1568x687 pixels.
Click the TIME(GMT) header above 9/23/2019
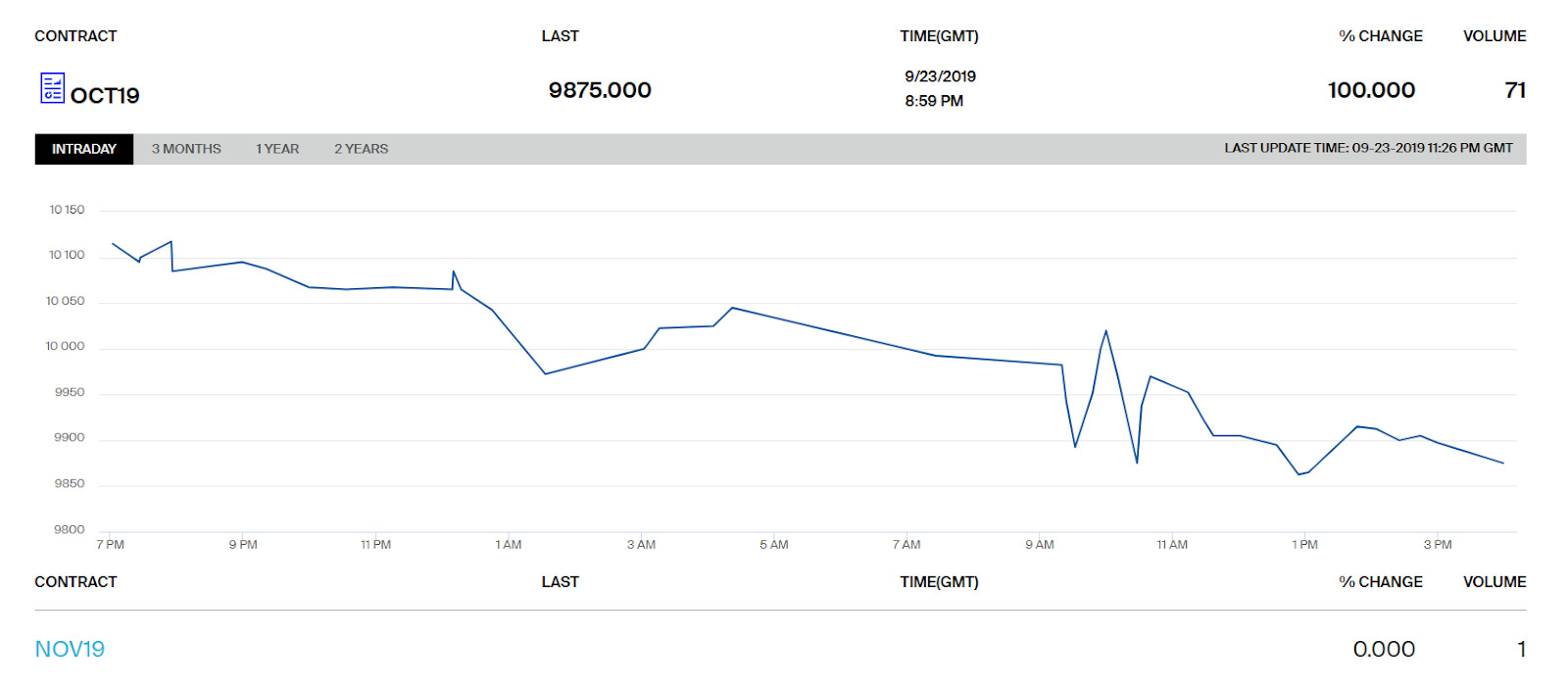pos(939,36)
